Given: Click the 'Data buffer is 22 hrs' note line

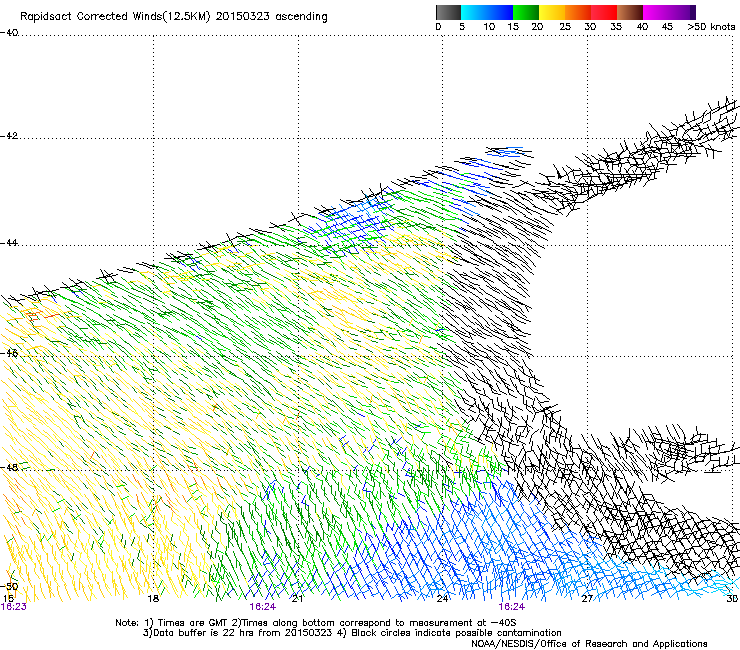Looking at the screenshot, I should 352,633.
